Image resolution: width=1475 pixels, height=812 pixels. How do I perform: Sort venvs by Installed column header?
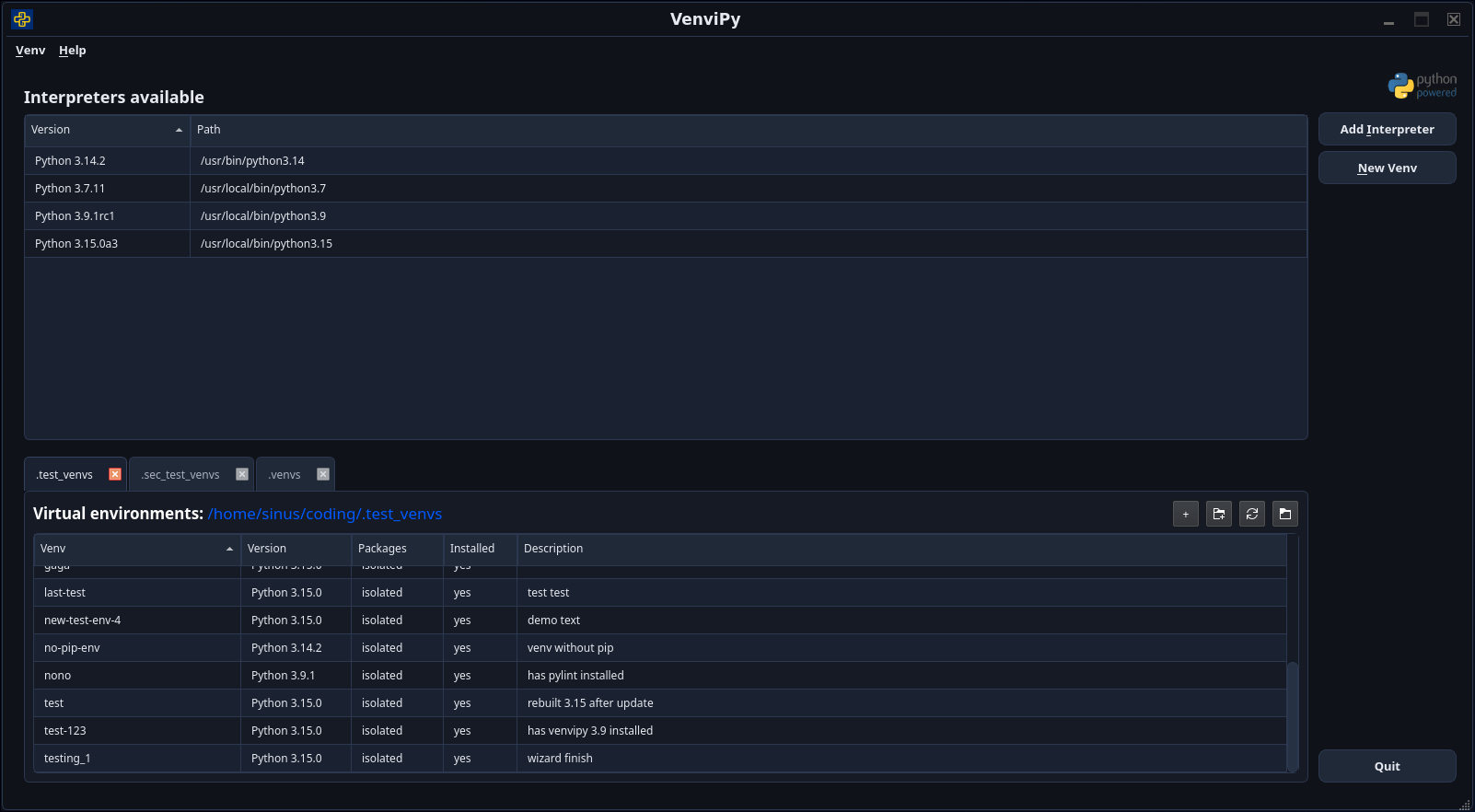tap(481, 549)
